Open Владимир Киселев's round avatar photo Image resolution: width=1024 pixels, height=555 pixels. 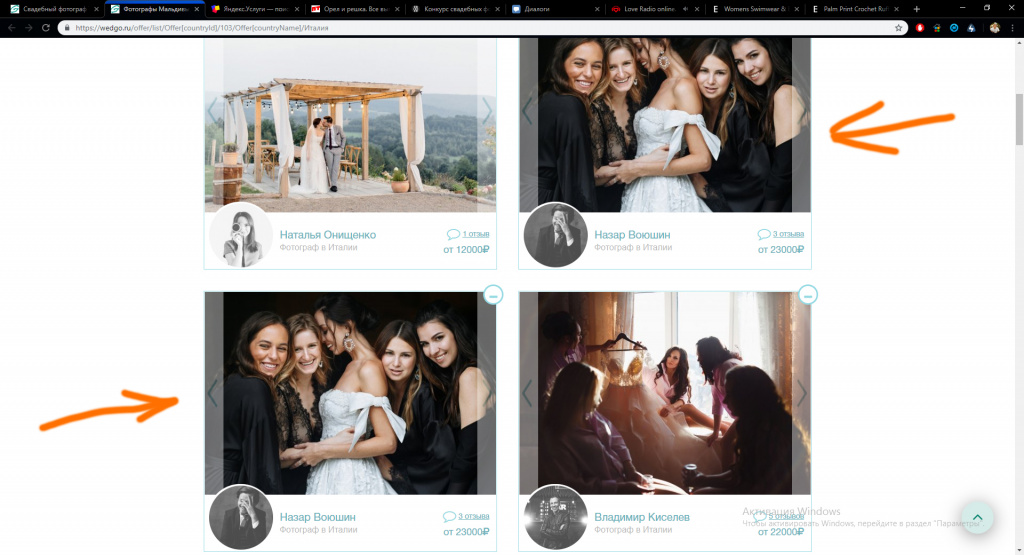[556, 518]
